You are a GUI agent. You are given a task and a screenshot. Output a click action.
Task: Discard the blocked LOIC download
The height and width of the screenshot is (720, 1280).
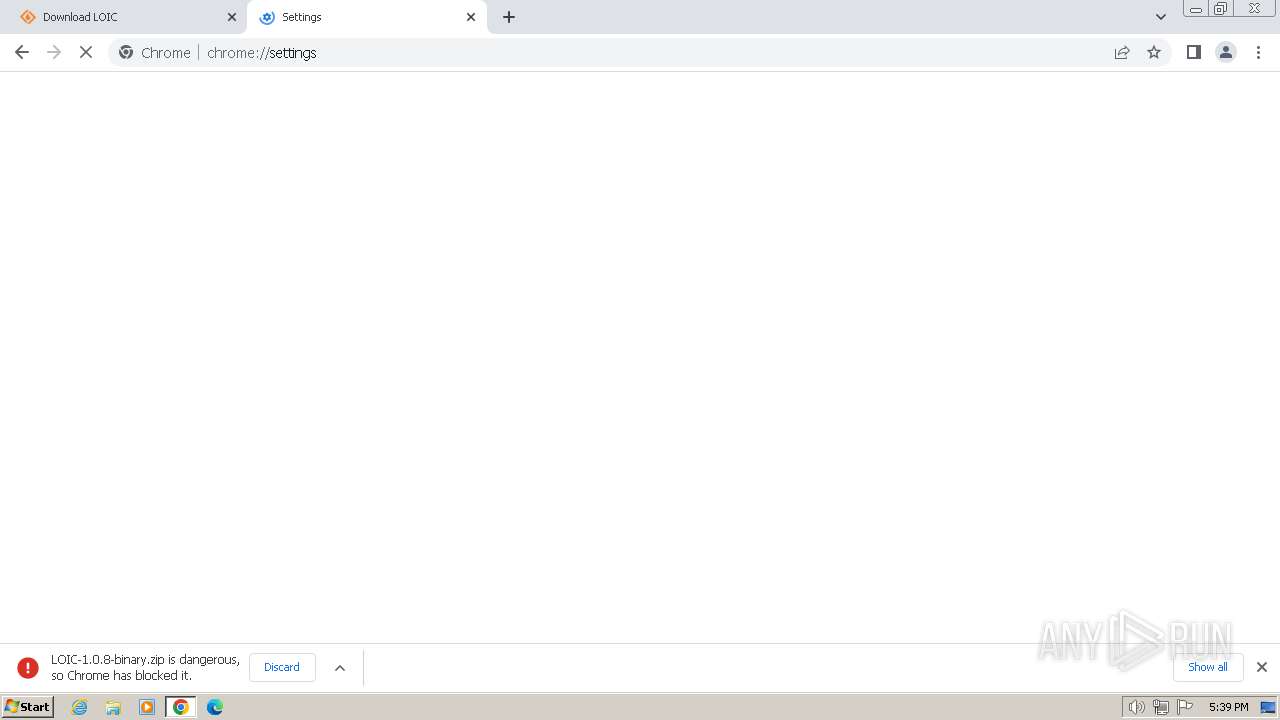pos(282,668)
